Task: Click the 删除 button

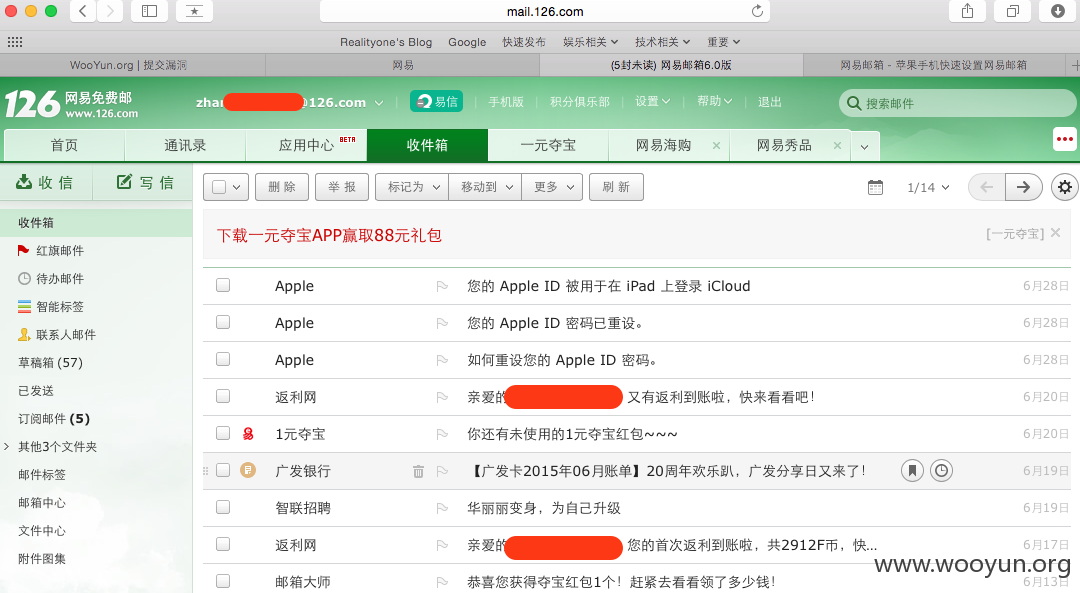Action: point(282,187)
